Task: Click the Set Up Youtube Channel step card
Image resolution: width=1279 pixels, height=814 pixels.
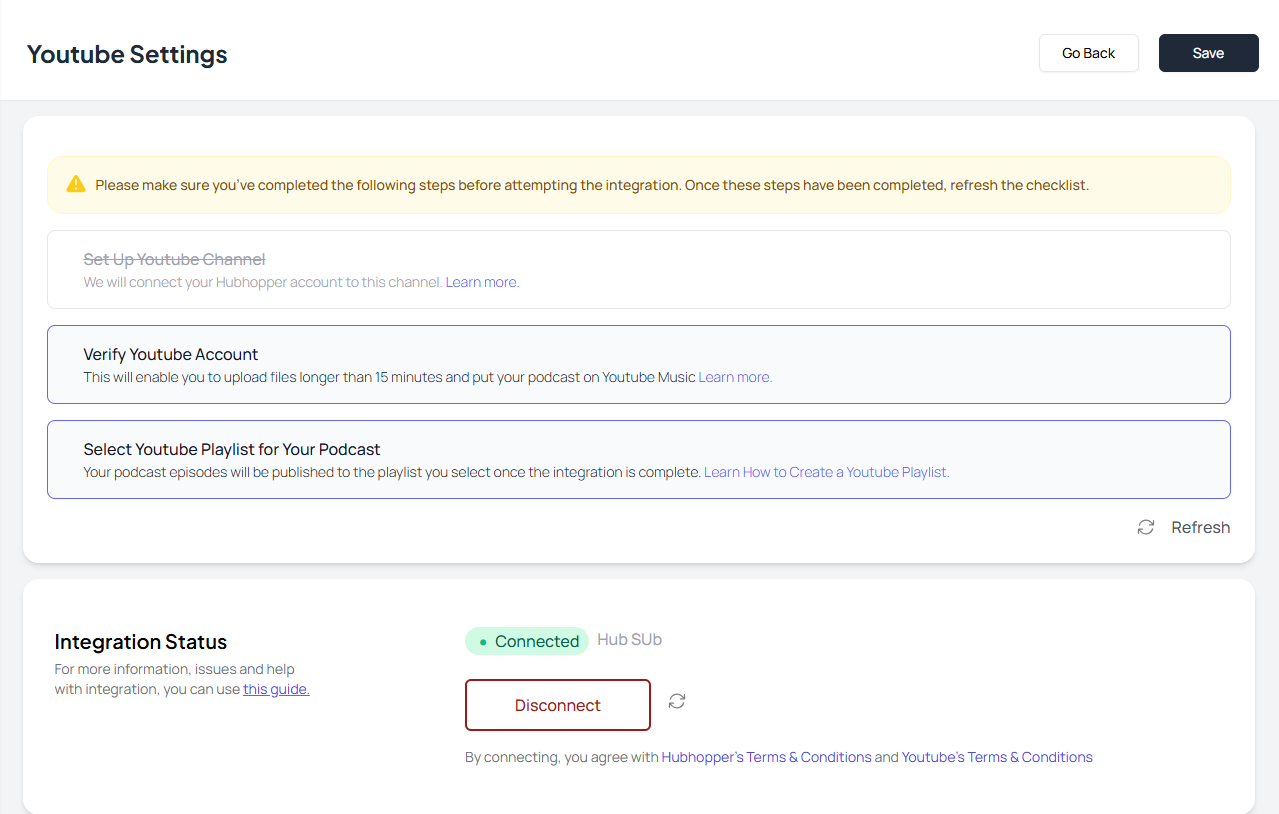Action: (x=639, y=270)
